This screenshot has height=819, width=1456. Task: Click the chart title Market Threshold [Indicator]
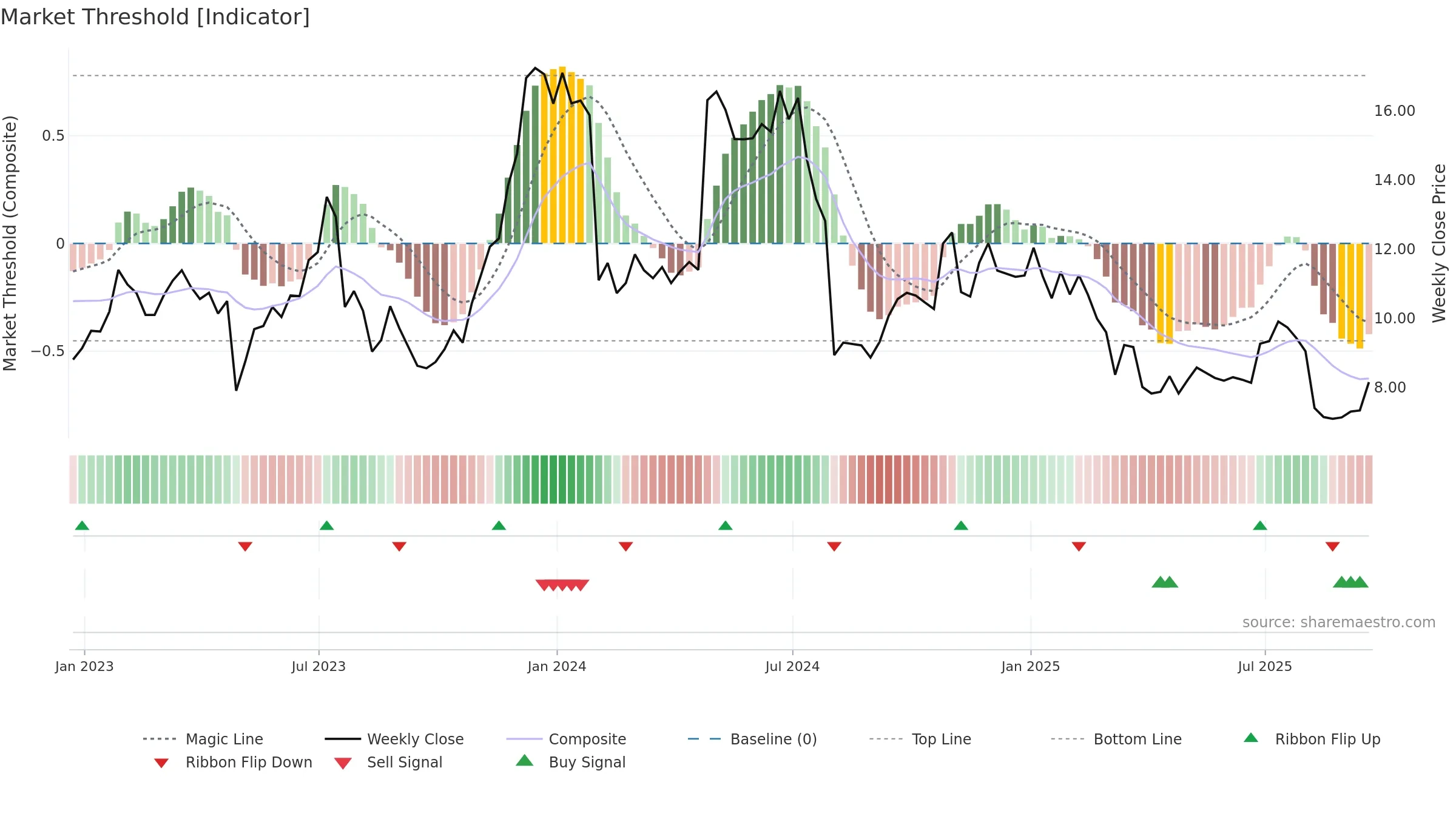pos(155,17)
